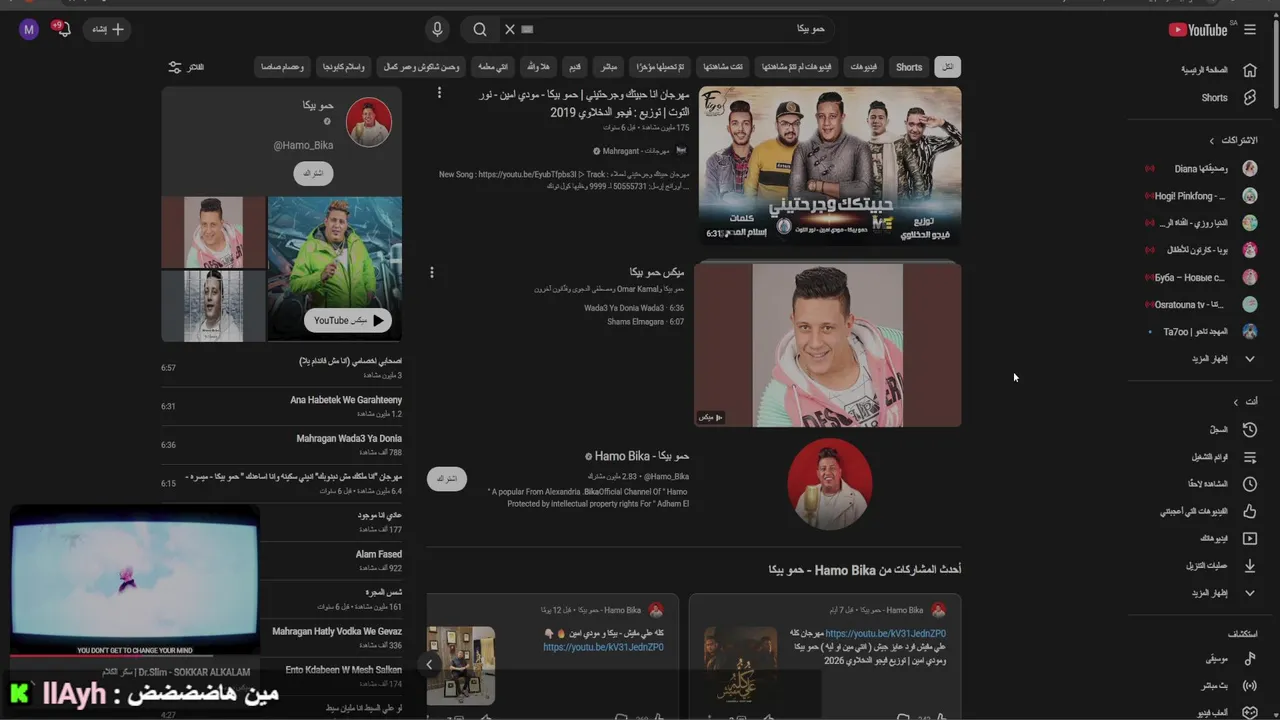Open the search Filters button
Viewport: 1280px width, 720px height.
185,67
